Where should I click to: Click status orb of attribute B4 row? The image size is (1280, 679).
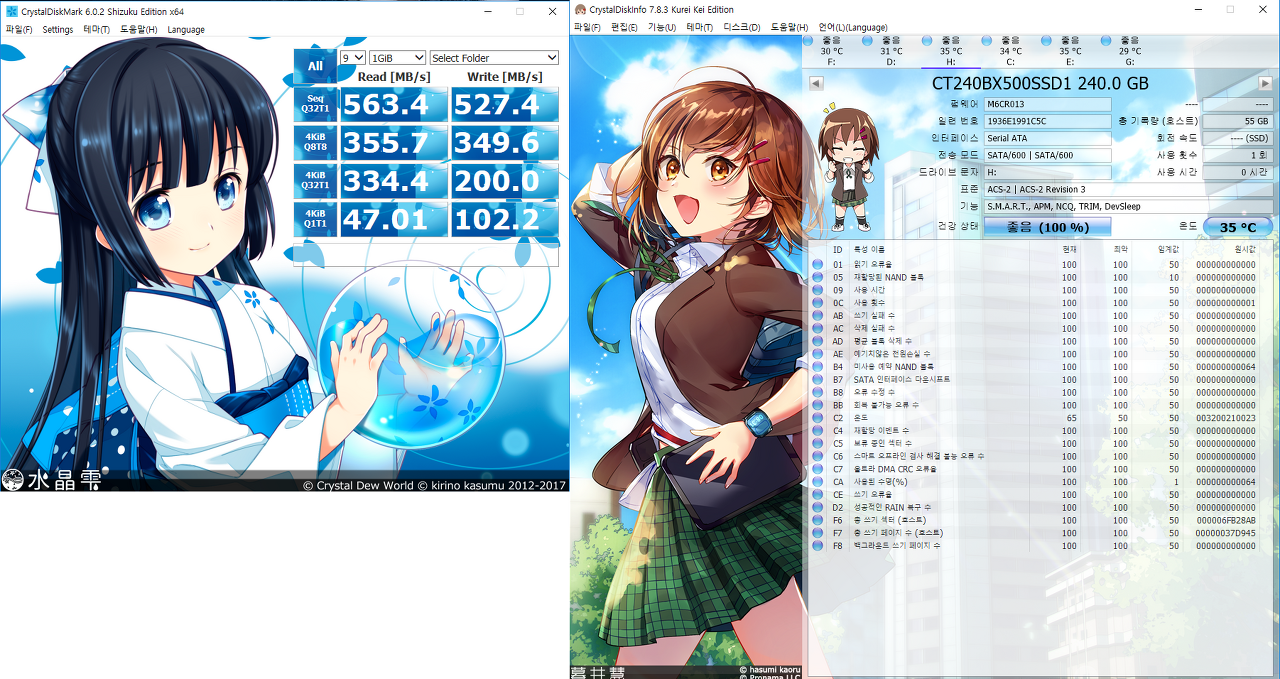817,367
